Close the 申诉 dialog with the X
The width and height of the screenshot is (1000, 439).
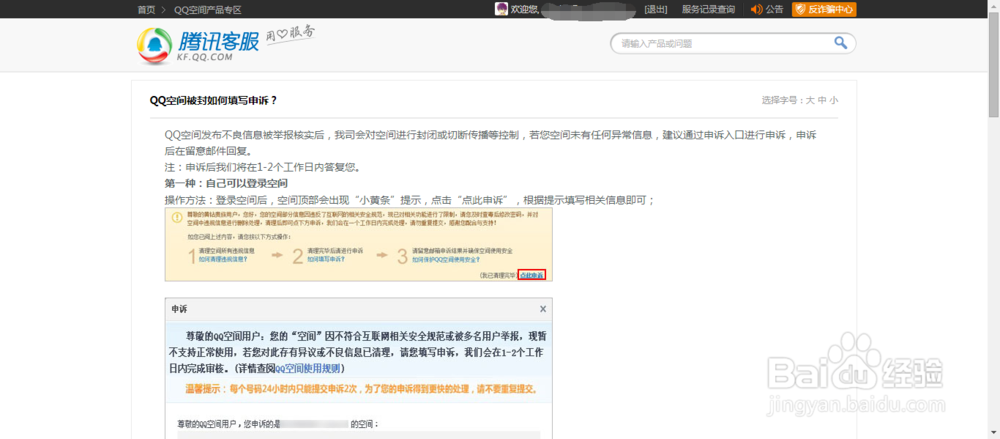coord(543,309)
